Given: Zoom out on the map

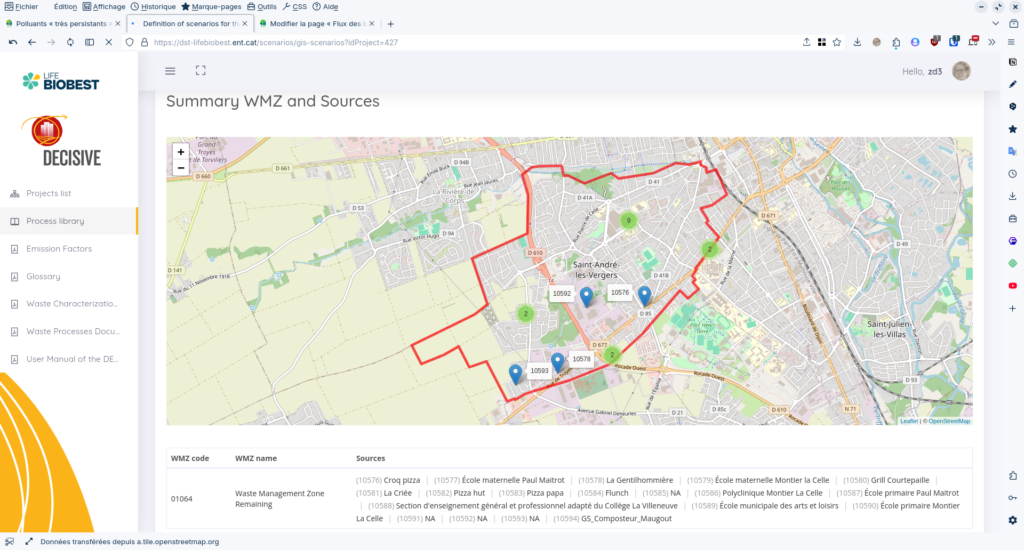Looking at the screenshot, I should 181,168.
